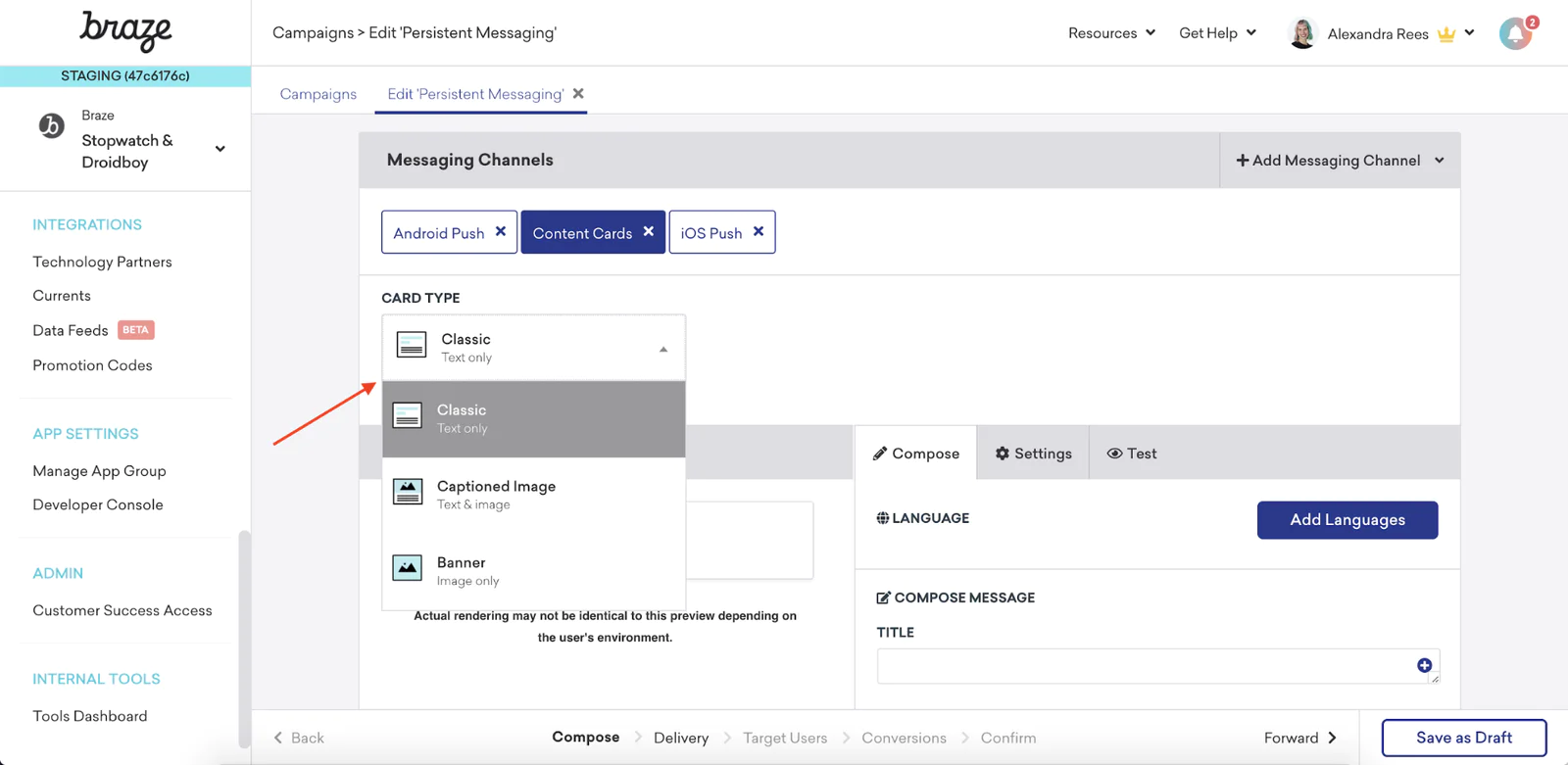
Task: Click the Add Languages button
Action: (x=1347, y=520)
